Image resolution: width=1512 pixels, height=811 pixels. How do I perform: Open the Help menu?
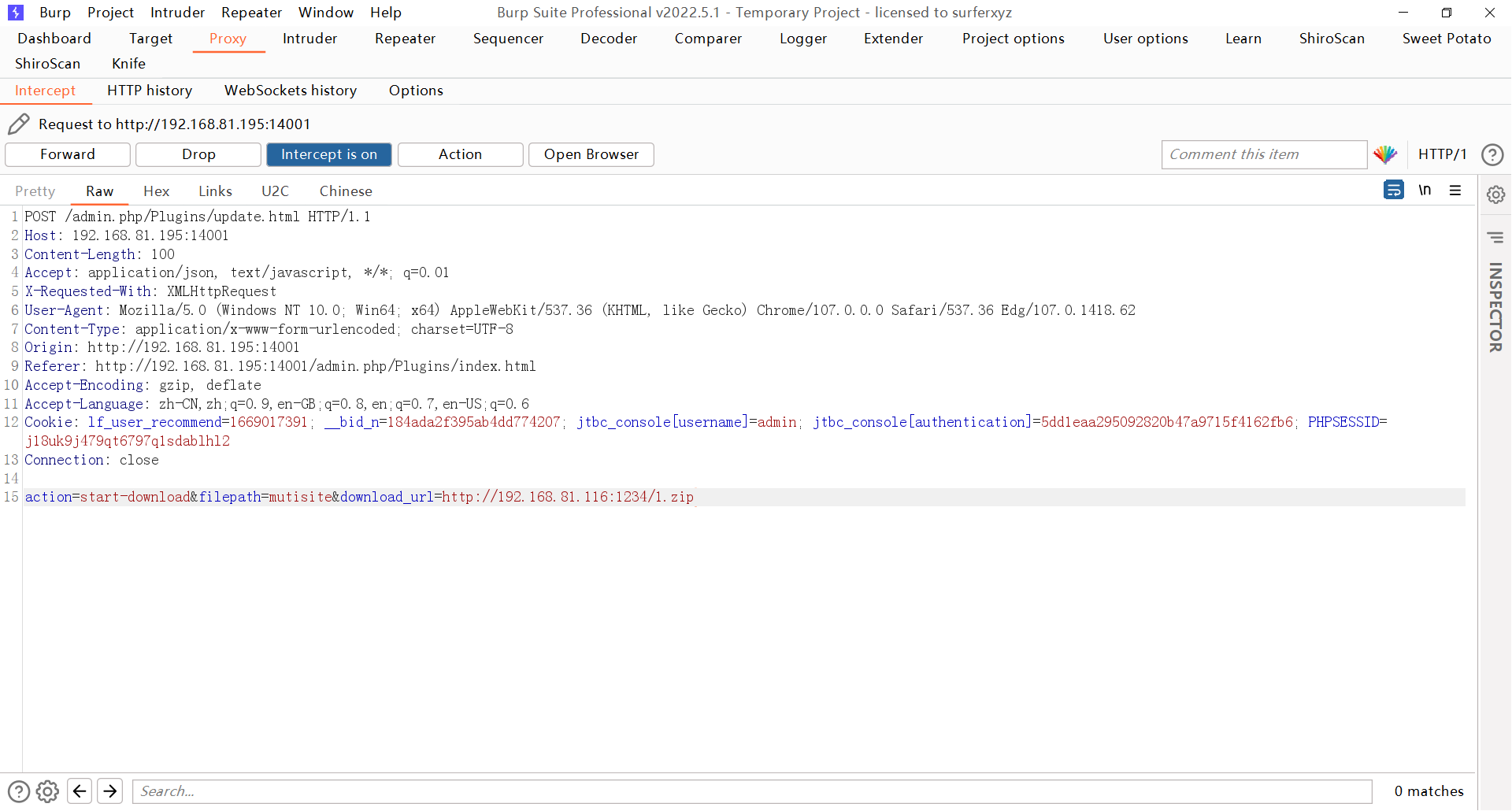pos(386,13)
